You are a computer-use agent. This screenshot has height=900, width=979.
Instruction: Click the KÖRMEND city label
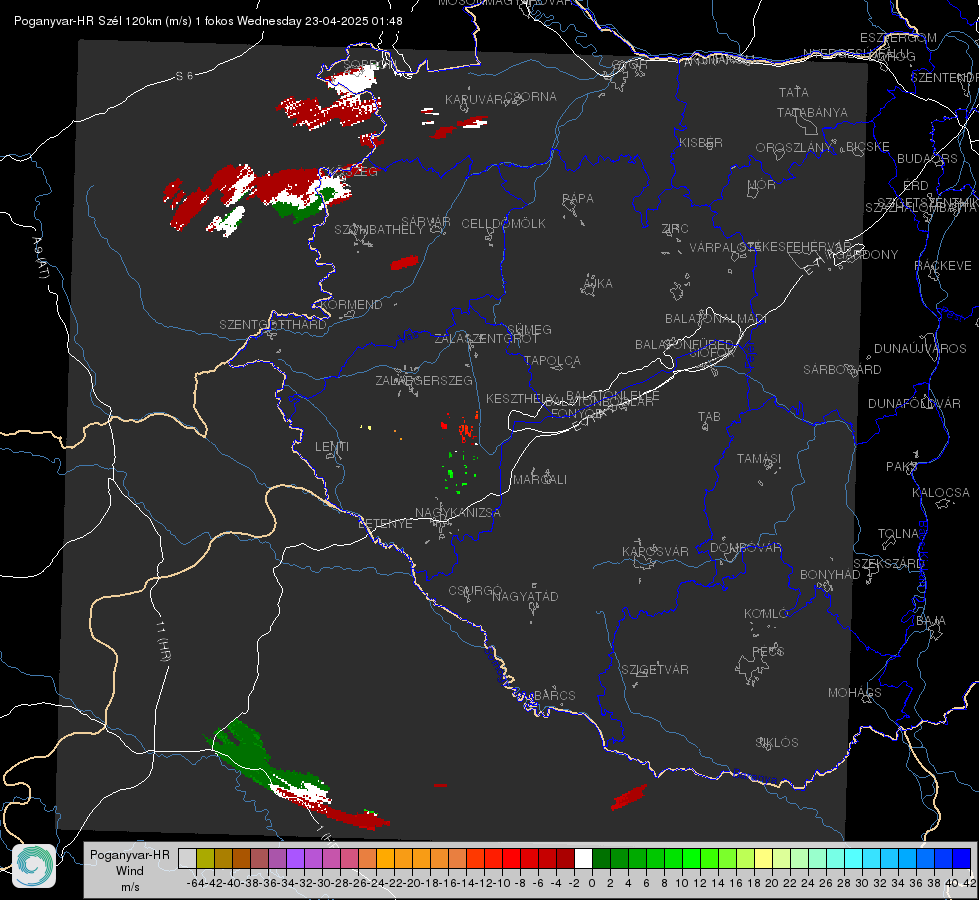[x=350, y=304]
